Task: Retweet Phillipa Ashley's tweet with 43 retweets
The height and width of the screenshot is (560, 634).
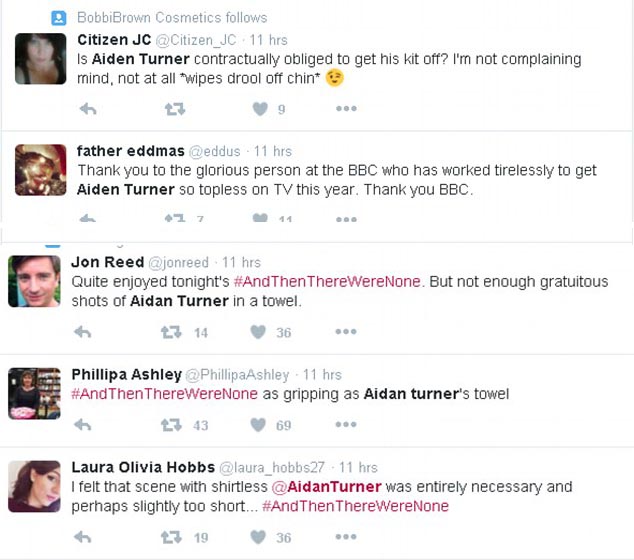Action: click(x=171, y=425)
